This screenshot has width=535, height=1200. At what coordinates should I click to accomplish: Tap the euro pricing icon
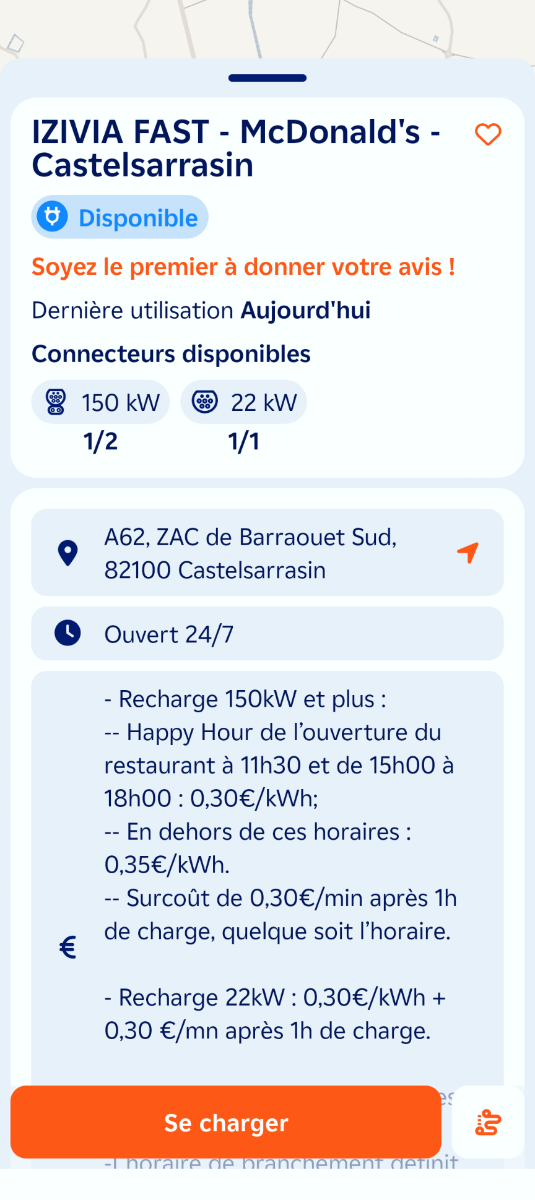[68, 947]
